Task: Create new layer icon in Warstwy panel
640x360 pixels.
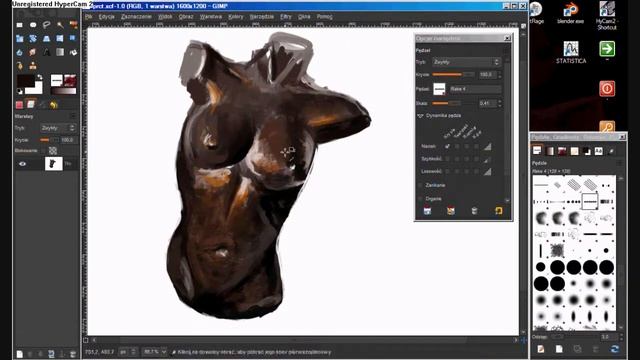Action: [x=20, y=354]
